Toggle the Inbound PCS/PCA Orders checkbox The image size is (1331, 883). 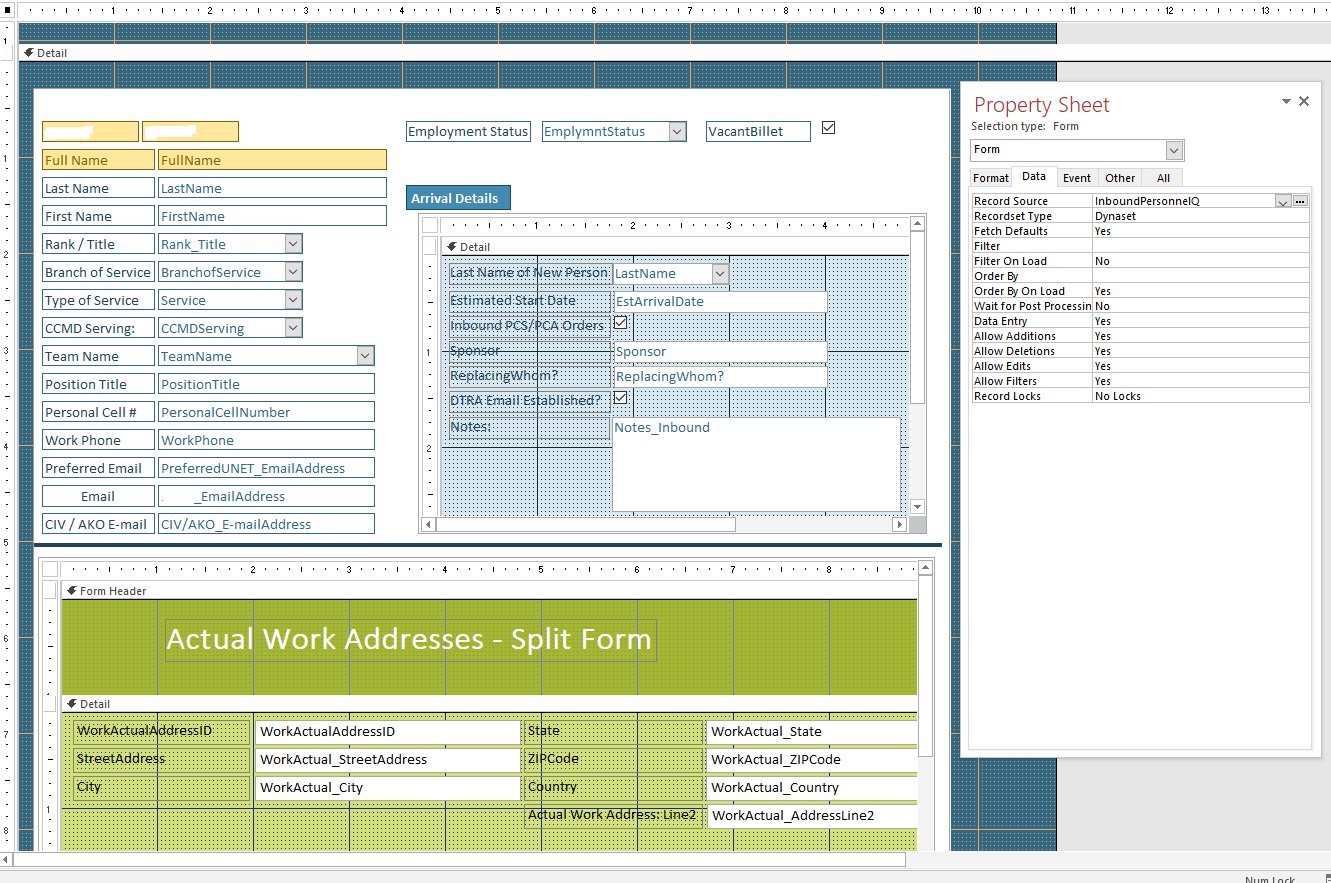[x=620, y=323]
